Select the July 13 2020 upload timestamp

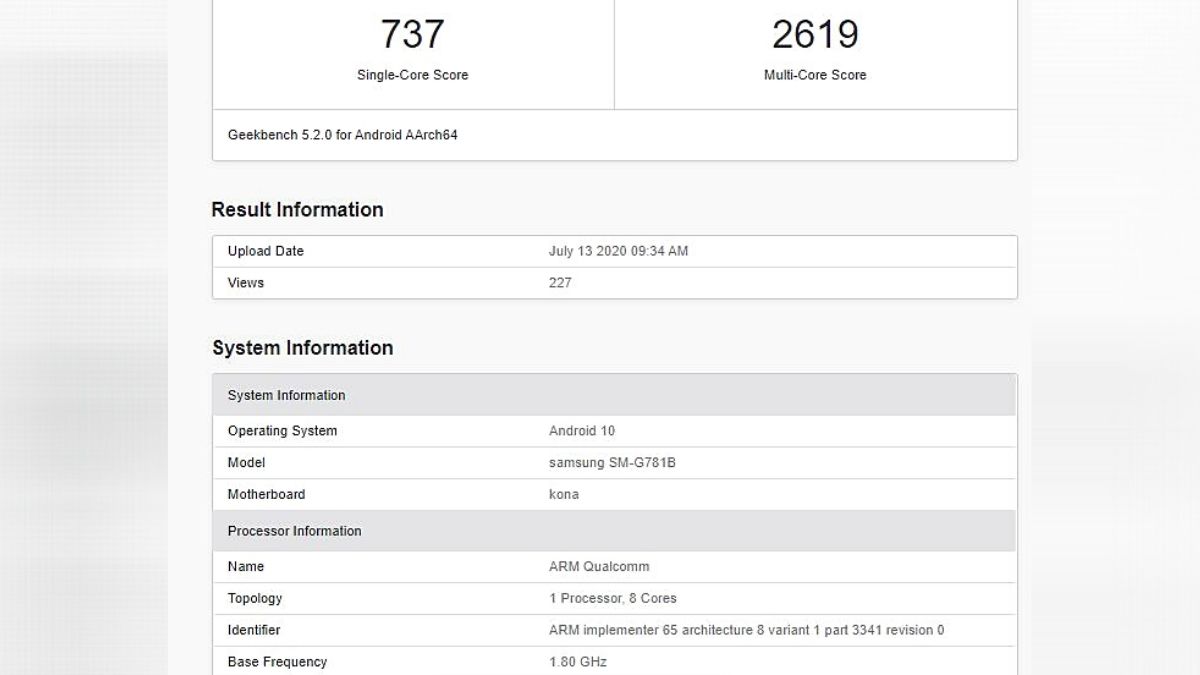tap(618, 251)
